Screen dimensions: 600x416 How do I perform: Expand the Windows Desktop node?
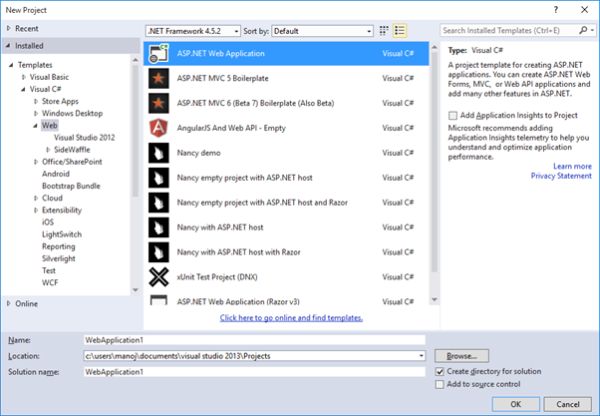(36, 114)
